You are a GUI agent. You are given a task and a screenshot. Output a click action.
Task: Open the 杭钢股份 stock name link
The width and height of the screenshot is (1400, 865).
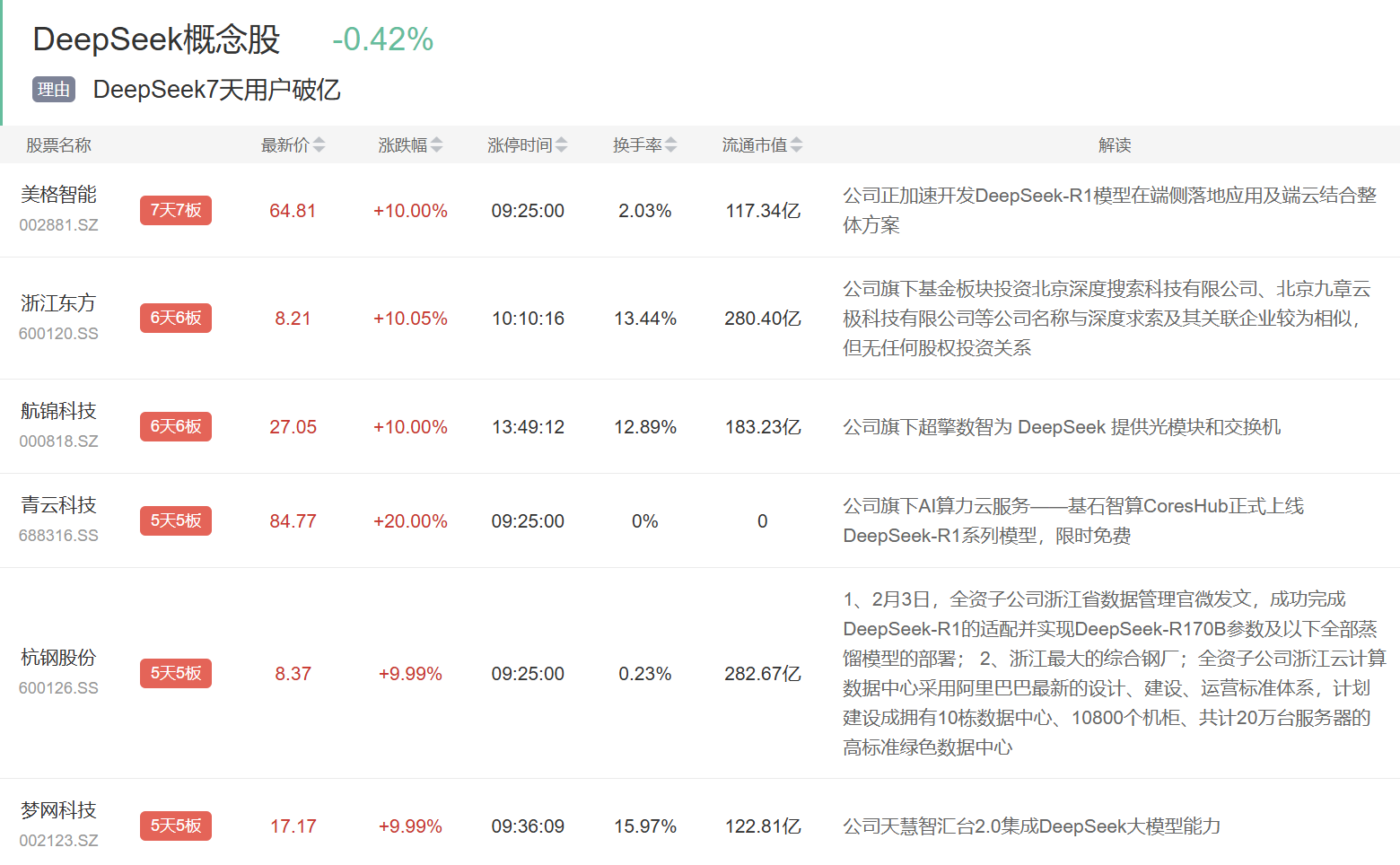[58, 658]
